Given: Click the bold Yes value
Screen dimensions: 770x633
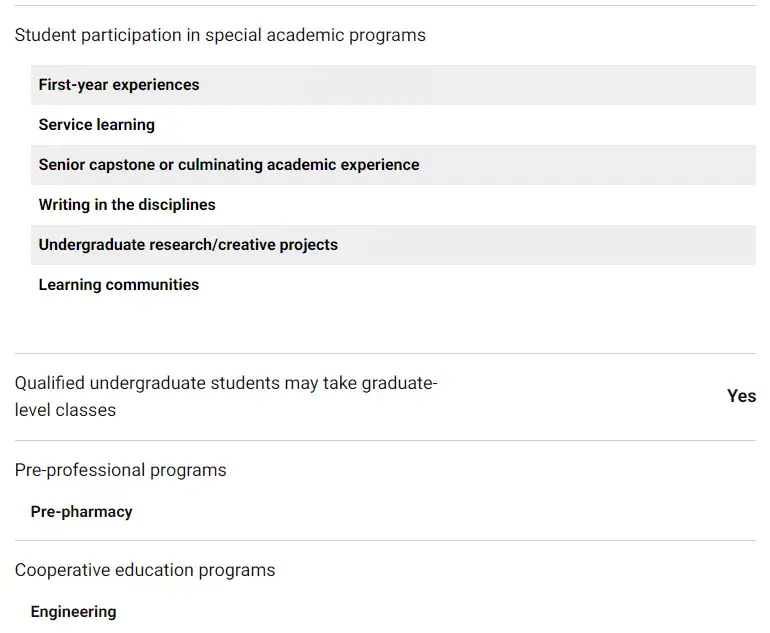Looking at the screenshot, I should pos(741,396).
